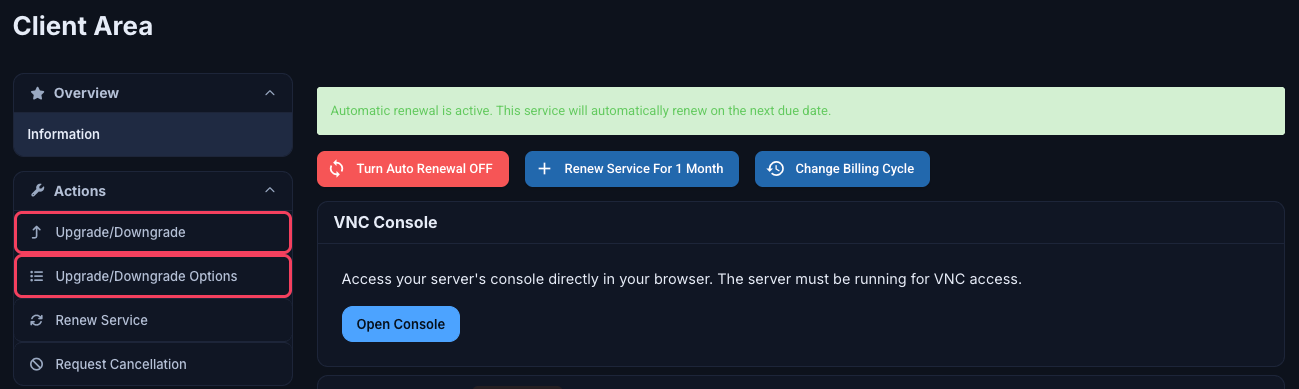This screenshot has width=1299, height=389.
Task: Open the VNC Console
Action: 401,324
